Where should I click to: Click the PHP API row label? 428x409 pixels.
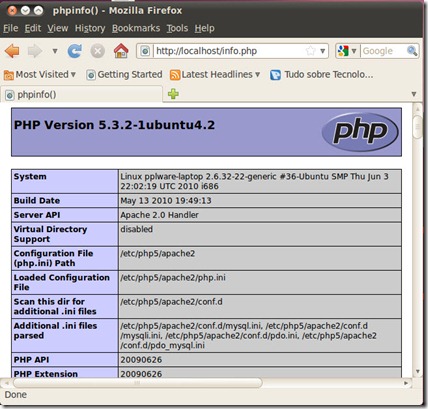[x=31, y=360]
